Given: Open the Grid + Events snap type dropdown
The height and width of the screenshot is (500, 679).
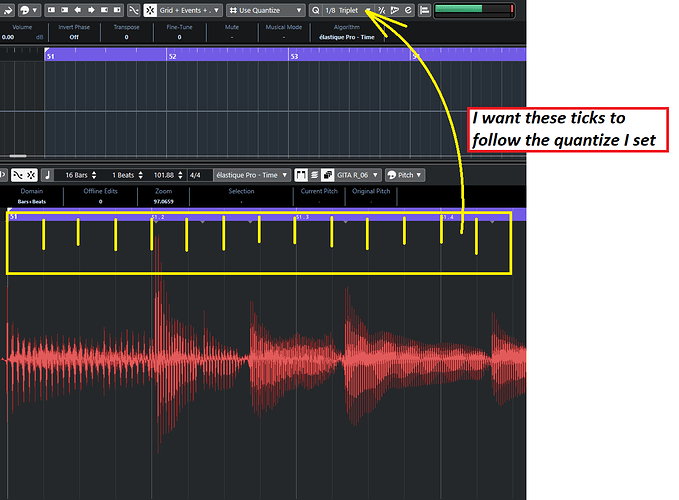Looking at the screenshot, I should click(x=189, y=10).
